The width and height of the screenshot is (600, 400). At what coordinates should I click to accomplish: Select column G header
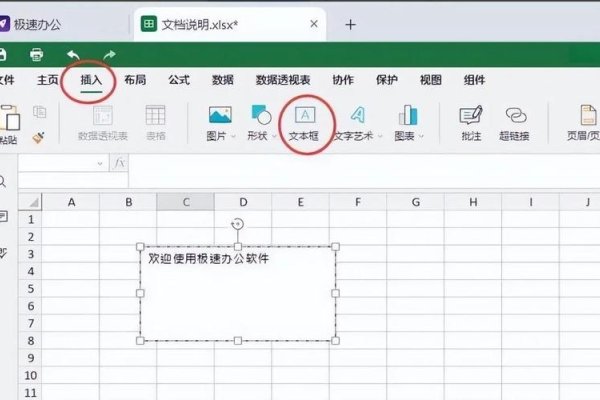tap(416, 202)
